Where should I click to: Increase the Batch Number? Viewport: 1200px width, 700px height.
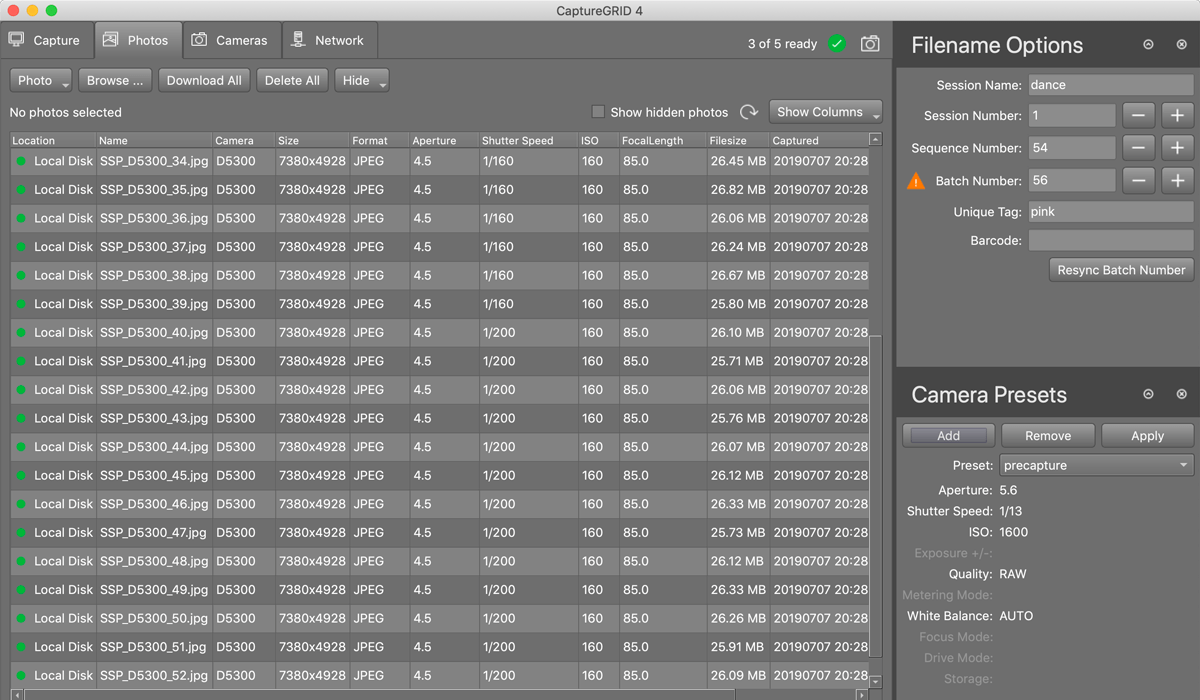pyautogui.click(x=1177, y=181)
